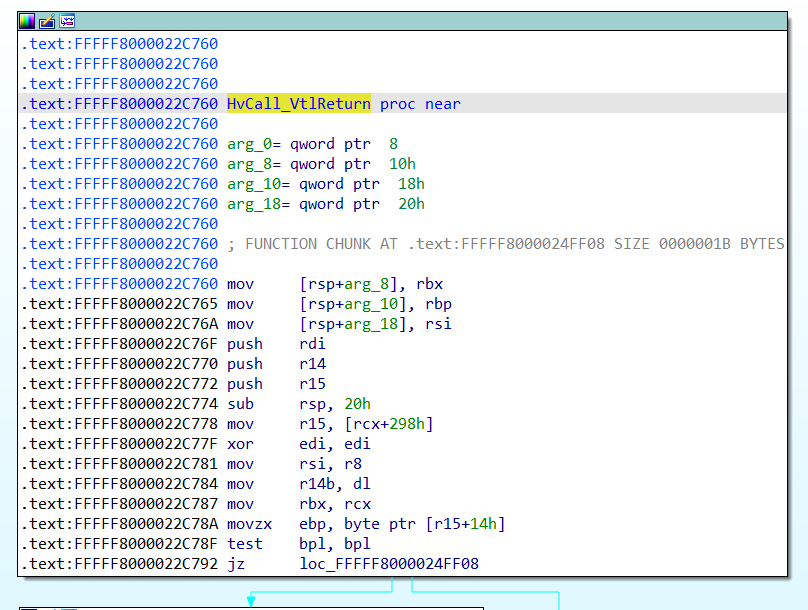Click the push rdi instruction

(x=276, y=344)
